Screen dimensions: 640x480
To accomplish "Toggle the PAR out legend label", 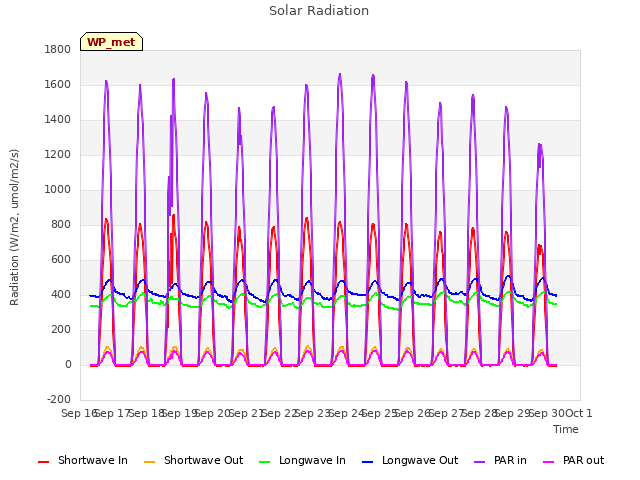I will click(x=583, y=460).
